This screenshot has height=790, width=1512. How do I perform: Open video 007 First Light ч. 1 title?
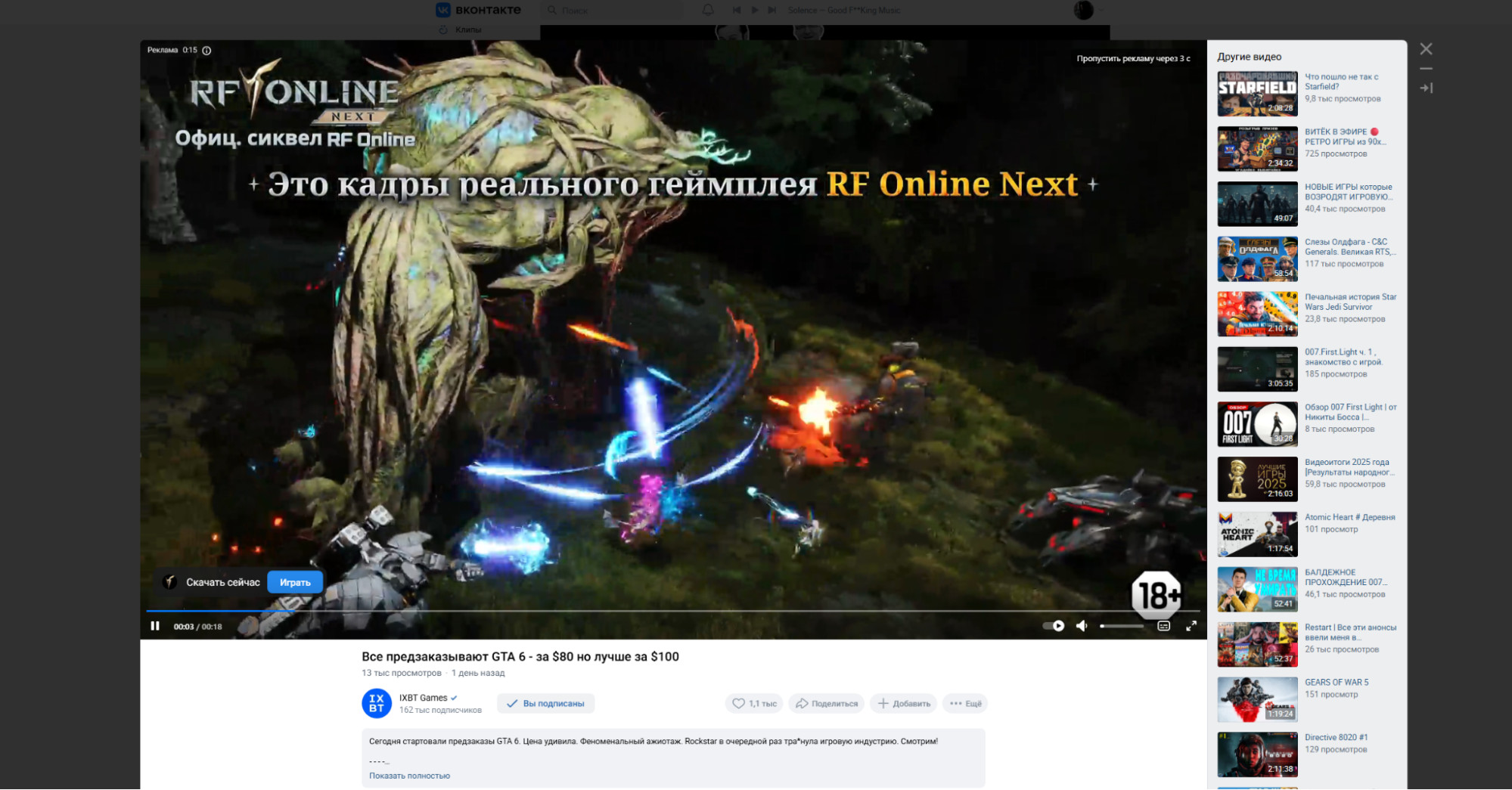1343,357
